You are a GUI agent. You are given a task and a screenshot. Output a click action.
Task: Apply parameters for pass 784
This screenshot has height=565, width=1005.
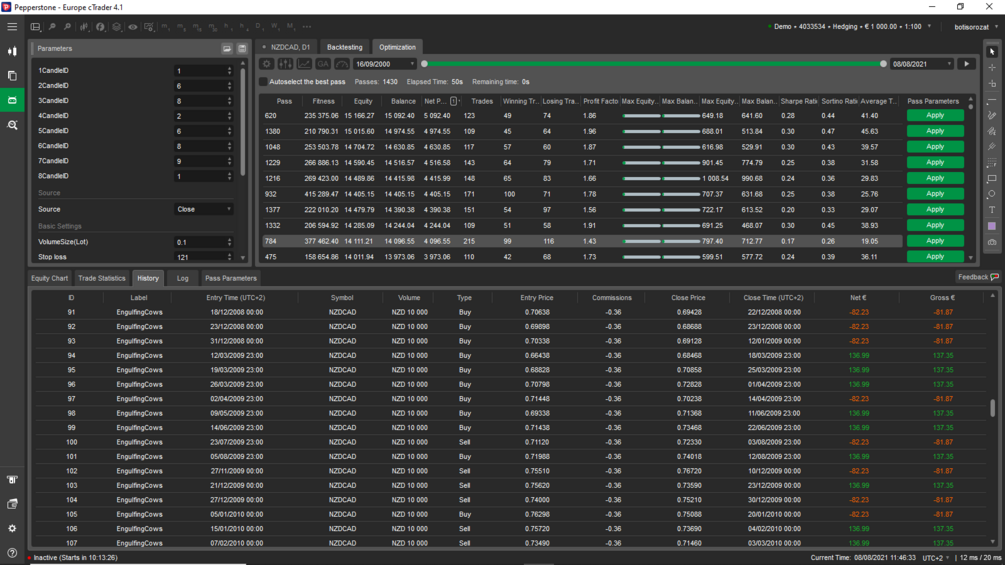[x=935, y=241]
